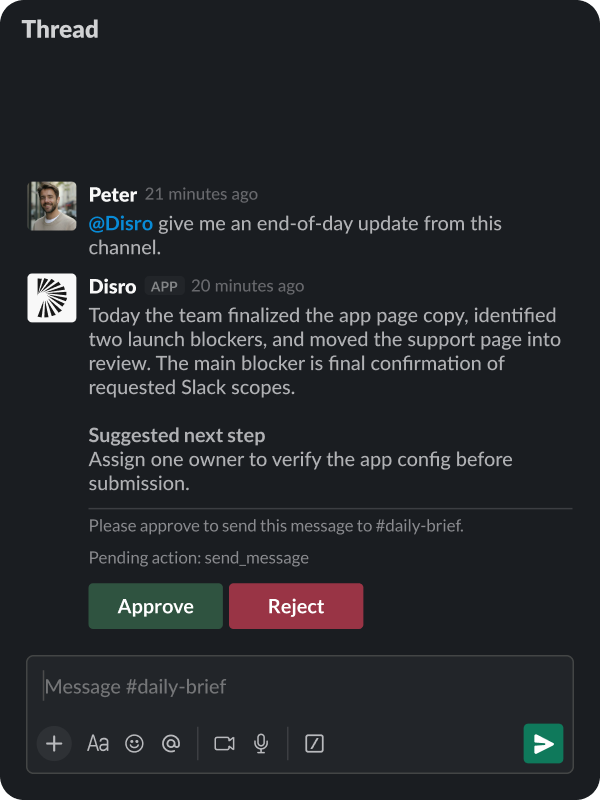Record an audio clip with the microphone icon

point(261,743)
